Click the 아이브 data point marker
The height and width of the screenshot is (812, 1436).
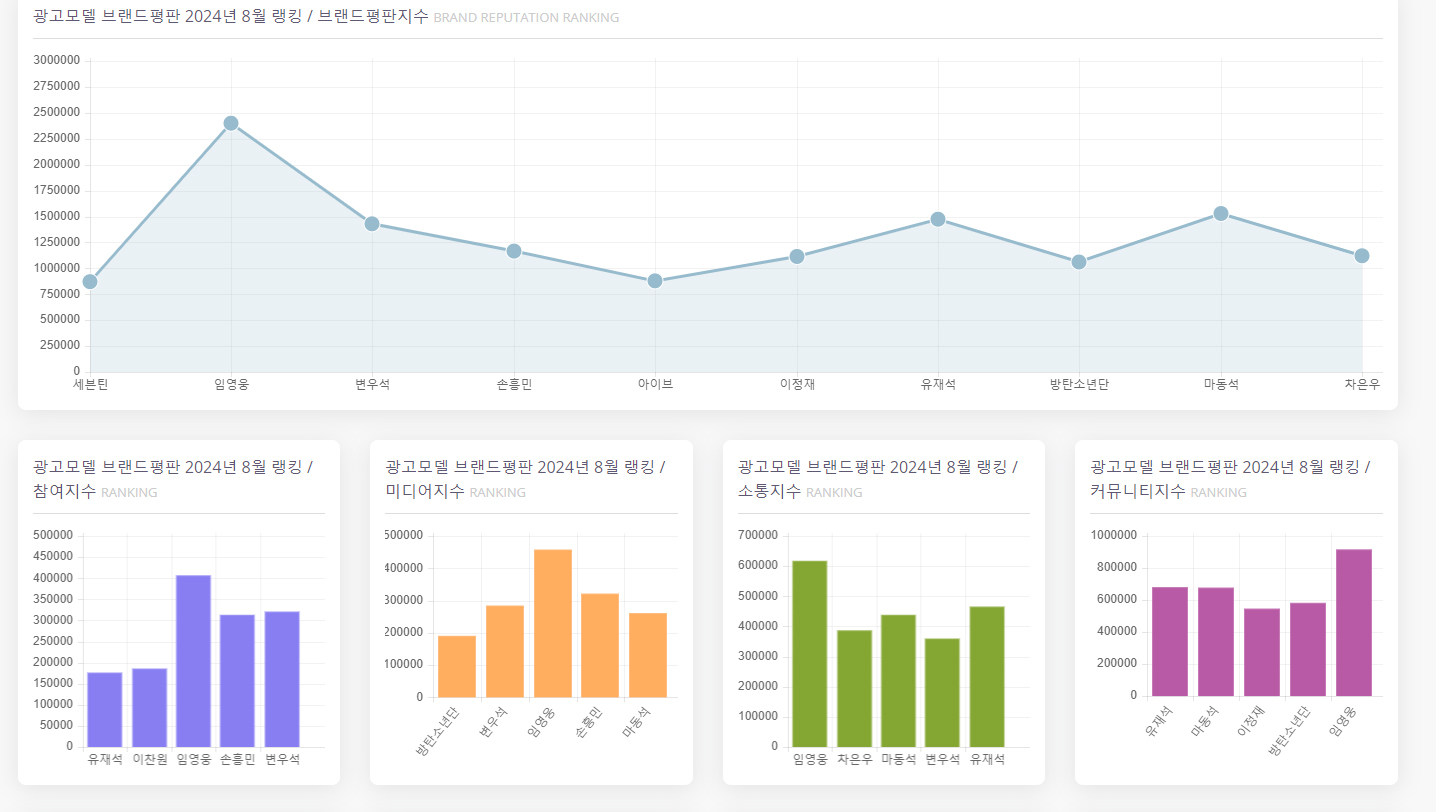click(x=655, y=280)
